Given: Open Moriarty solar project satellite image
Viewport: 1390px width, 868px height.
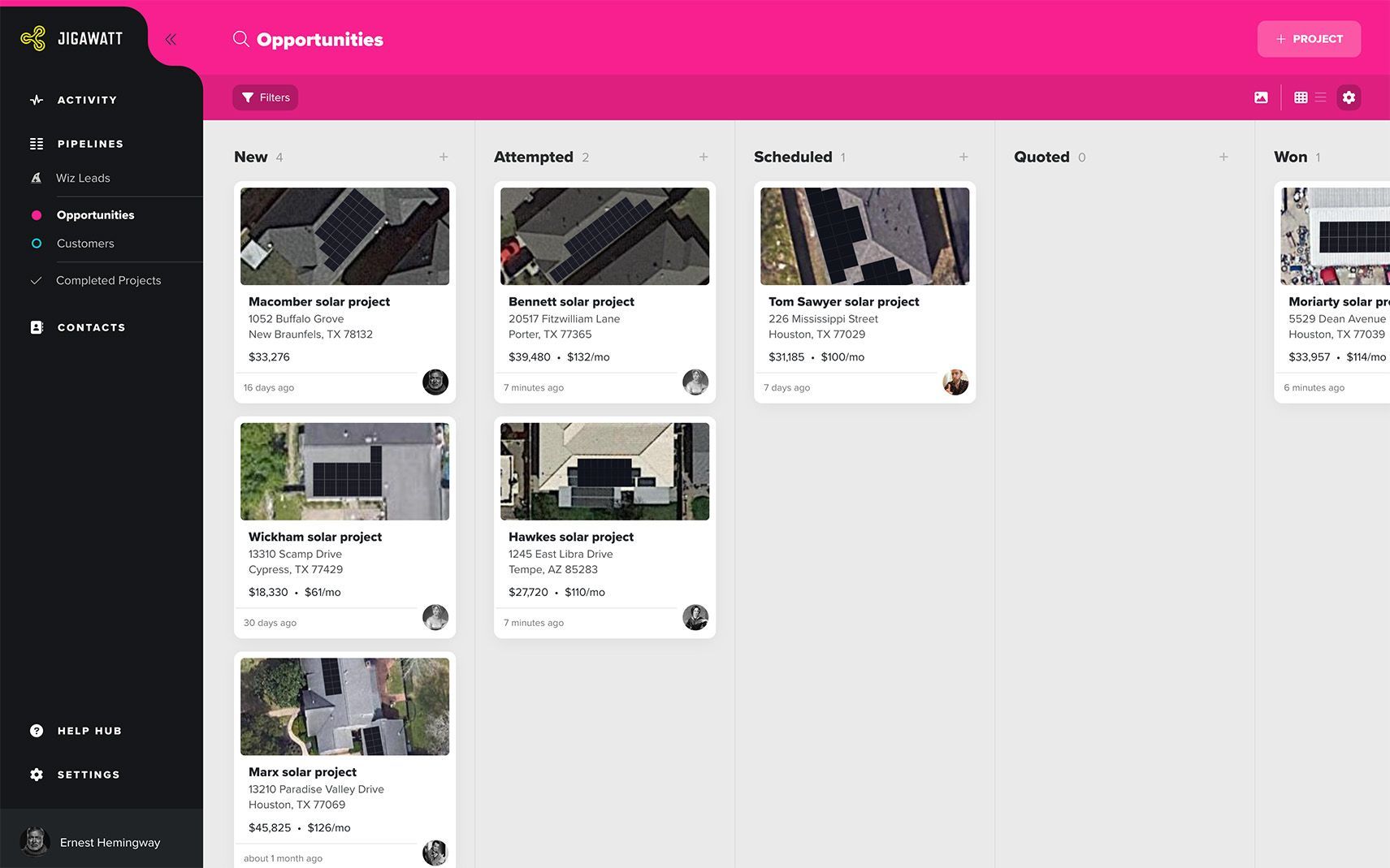Looking at the screenshot, I should [x=1335, y=236].
